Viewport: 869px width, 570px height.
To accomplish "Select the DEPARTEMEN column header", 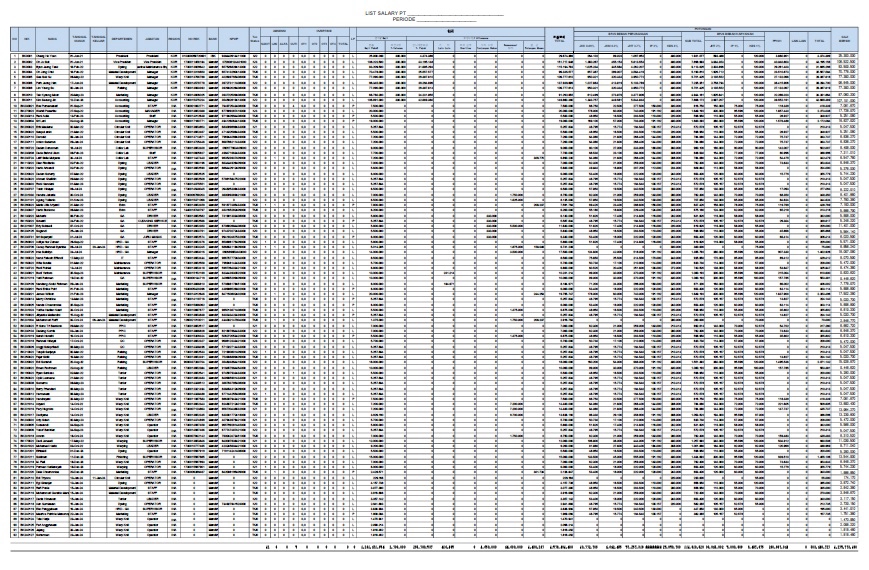I will [121, 39].
